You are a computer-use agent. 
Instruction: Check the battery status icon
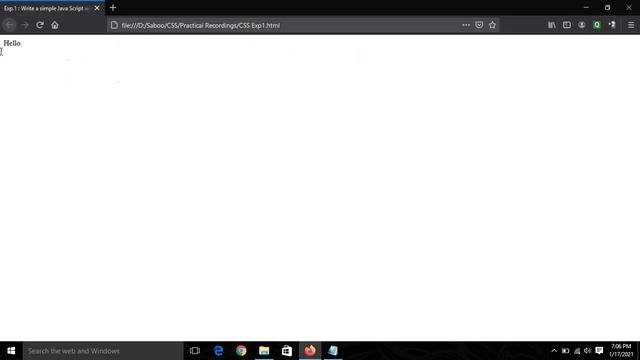click(x=565, y=351)
